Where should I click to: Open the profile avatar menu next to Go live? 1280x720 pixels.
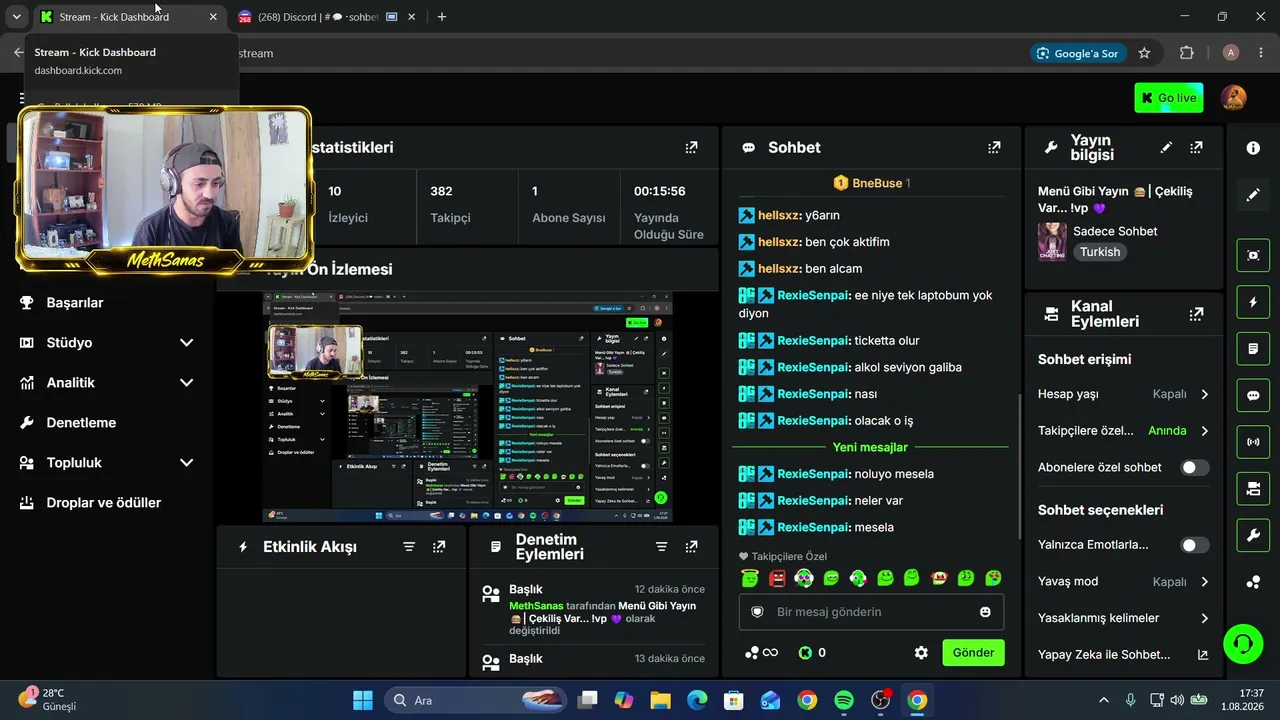click(1234, 98)
